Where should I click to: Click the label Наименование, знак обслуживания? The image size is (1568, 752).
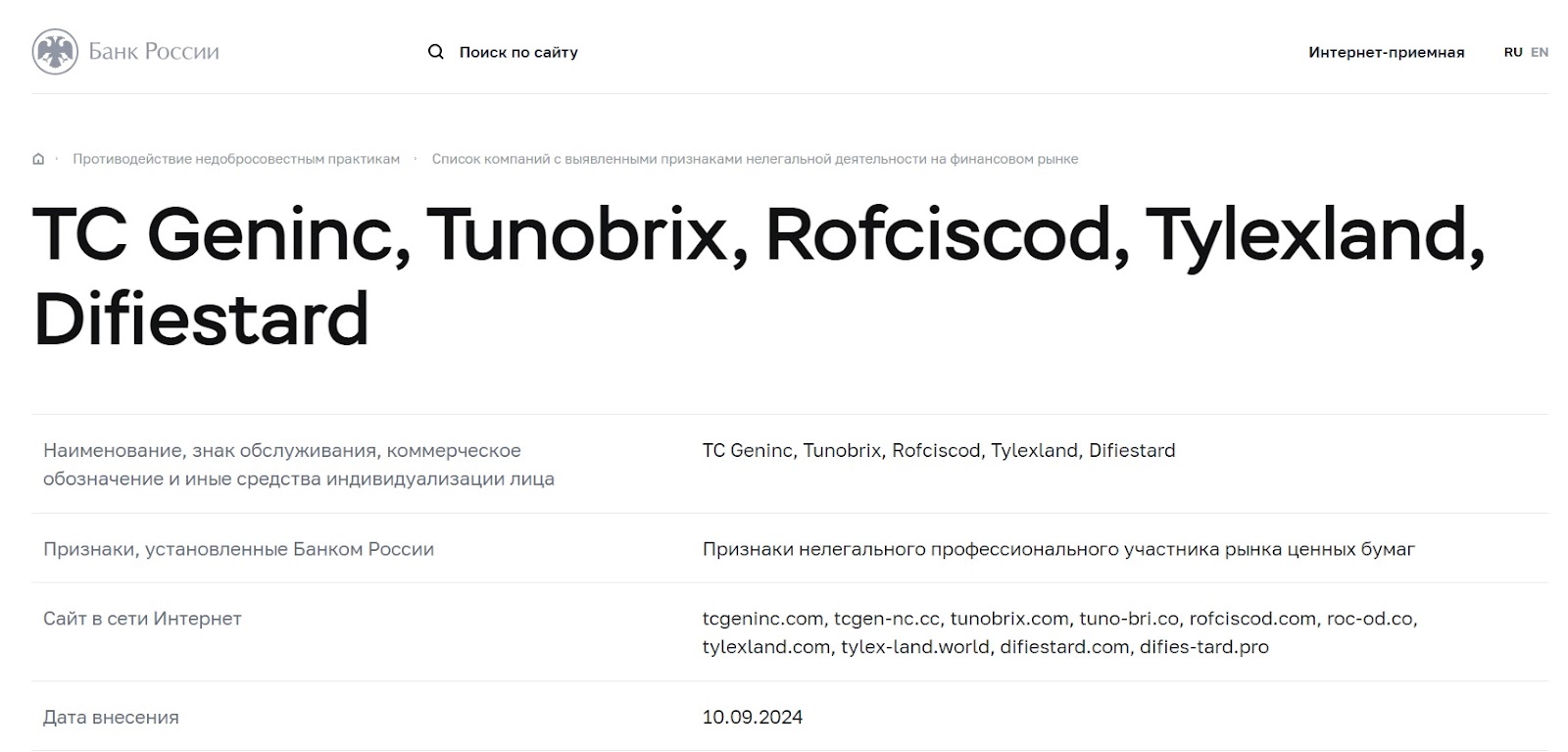(299, 465)
